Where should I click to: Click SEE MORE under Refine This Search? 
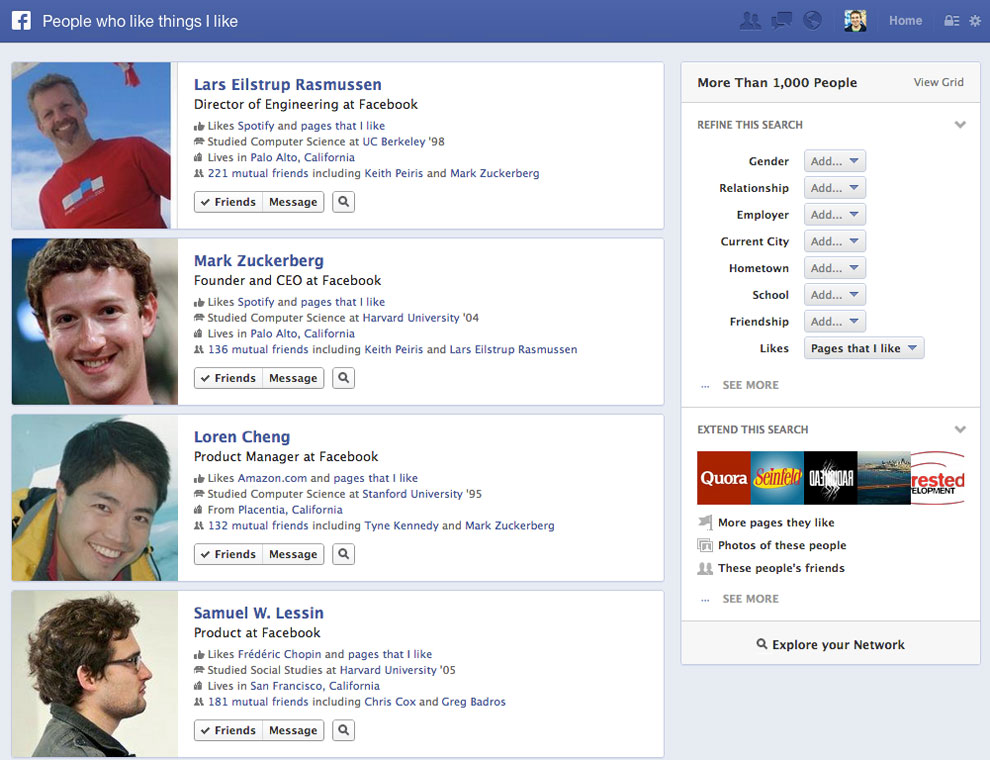click(x=750, y=385)
